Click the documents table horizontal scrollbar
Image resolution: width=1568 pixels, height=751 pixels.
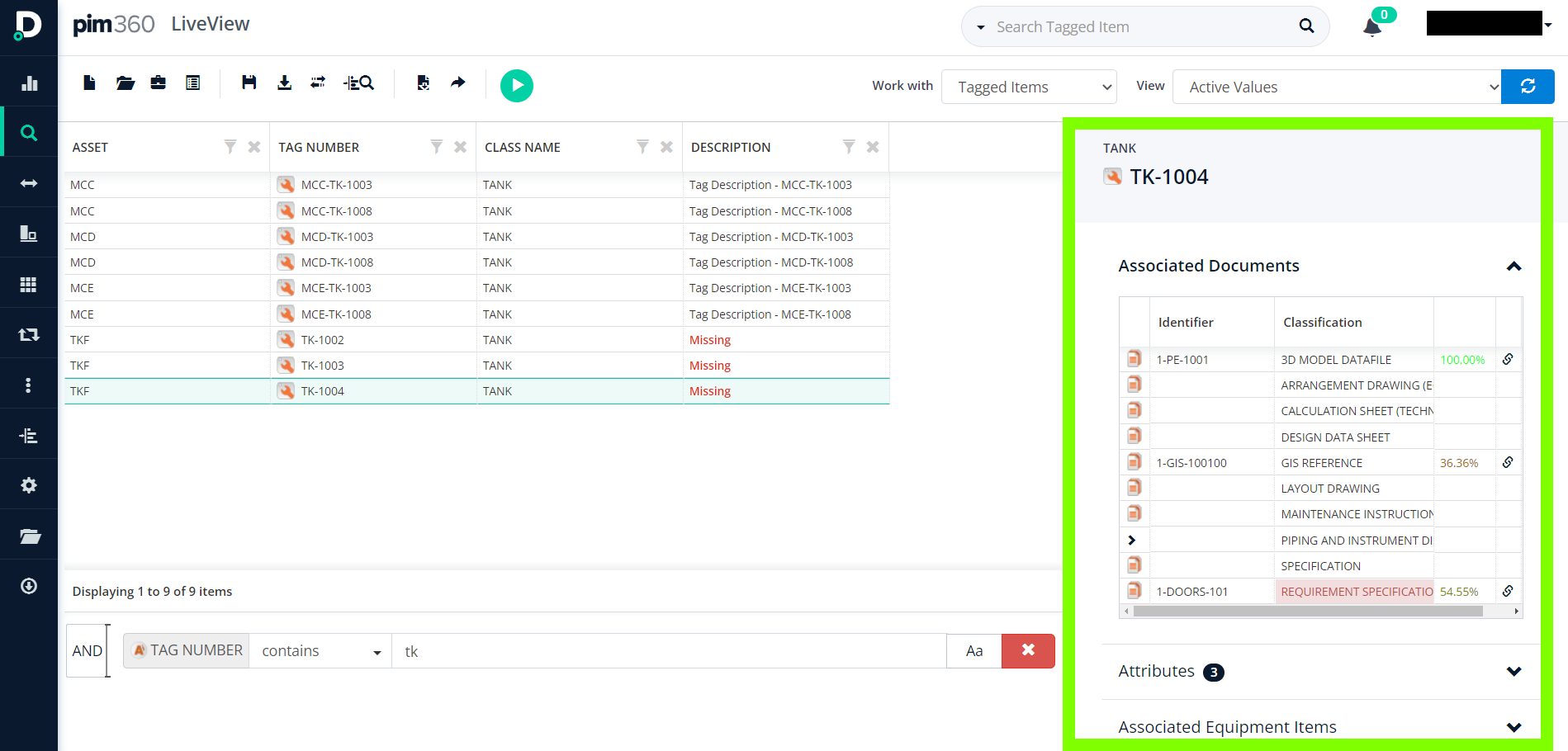click(1309, 612)
